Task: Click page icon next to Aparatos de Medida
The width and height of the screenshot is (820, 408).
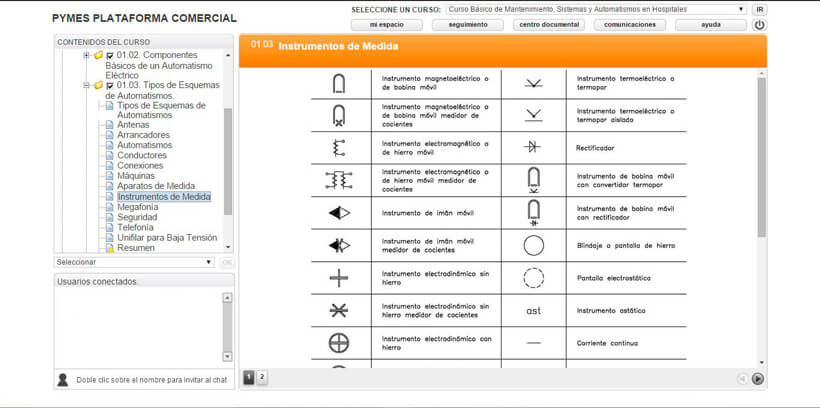Action: coord(109,186)
